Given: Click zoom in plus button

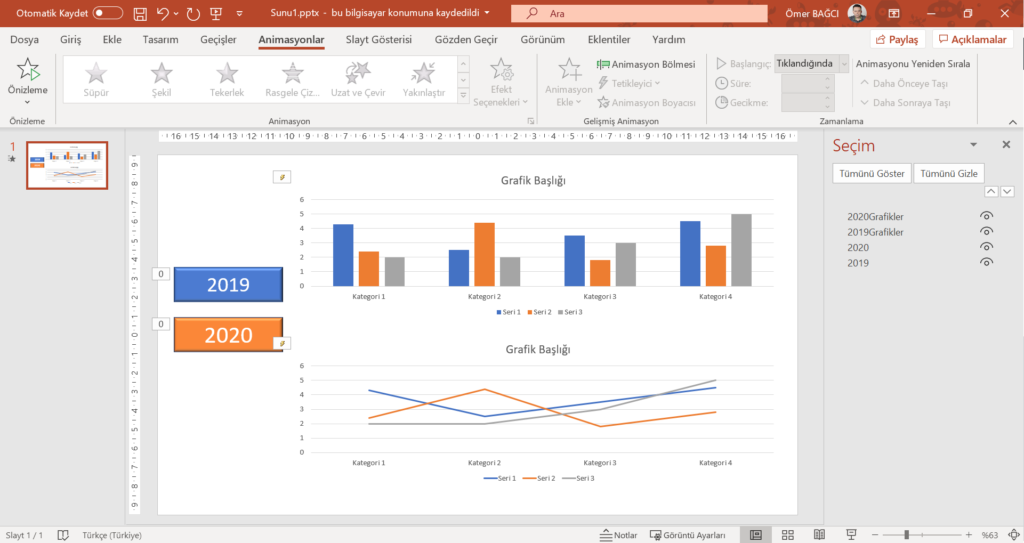Looking at the screenshot, I should click(968, 535).
